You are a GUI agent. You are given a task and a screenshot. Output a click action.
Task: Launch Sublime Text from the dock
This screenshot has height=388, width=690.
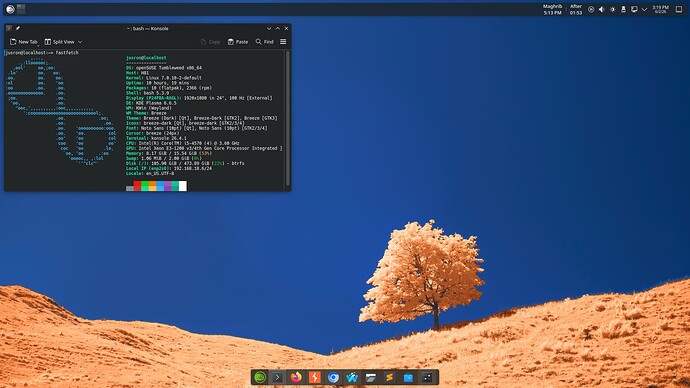click(389, 377)
